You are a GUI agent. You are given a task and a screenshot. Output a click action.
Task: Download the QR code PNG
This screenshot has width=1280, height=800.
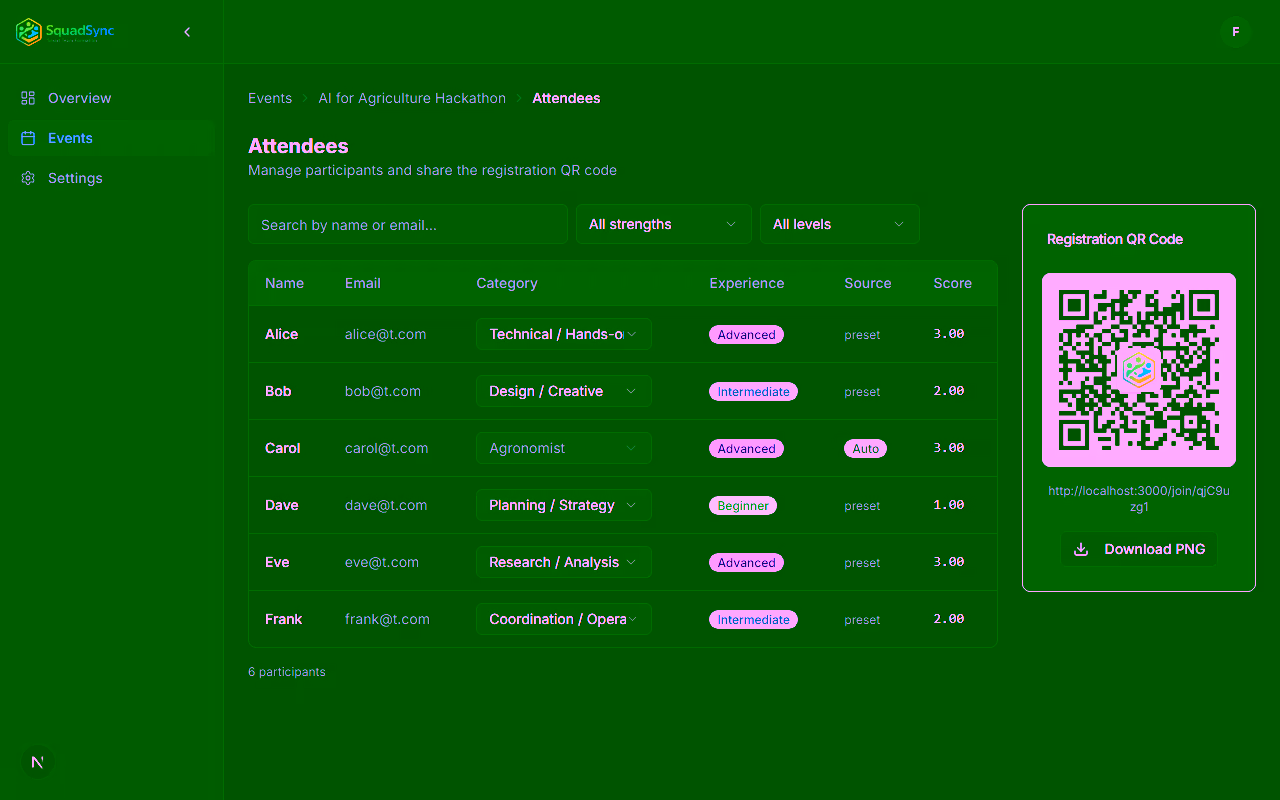(1139, 549)
